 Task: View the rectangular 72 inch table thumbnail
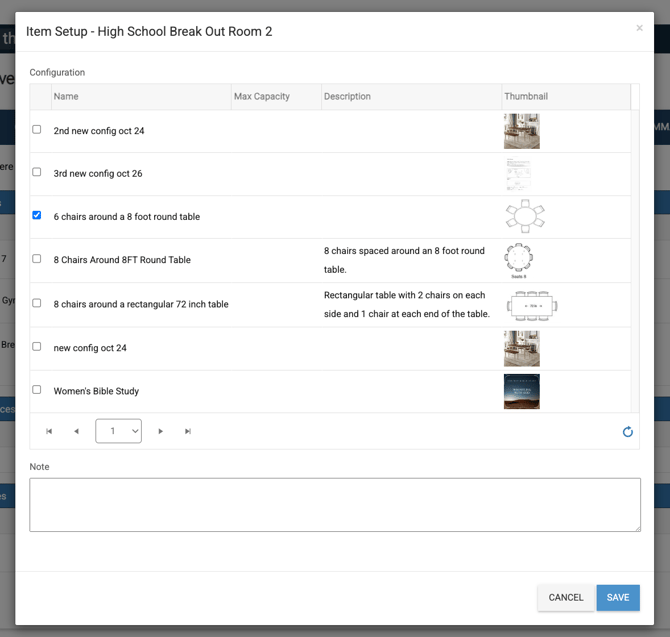[x=531, y=305]
